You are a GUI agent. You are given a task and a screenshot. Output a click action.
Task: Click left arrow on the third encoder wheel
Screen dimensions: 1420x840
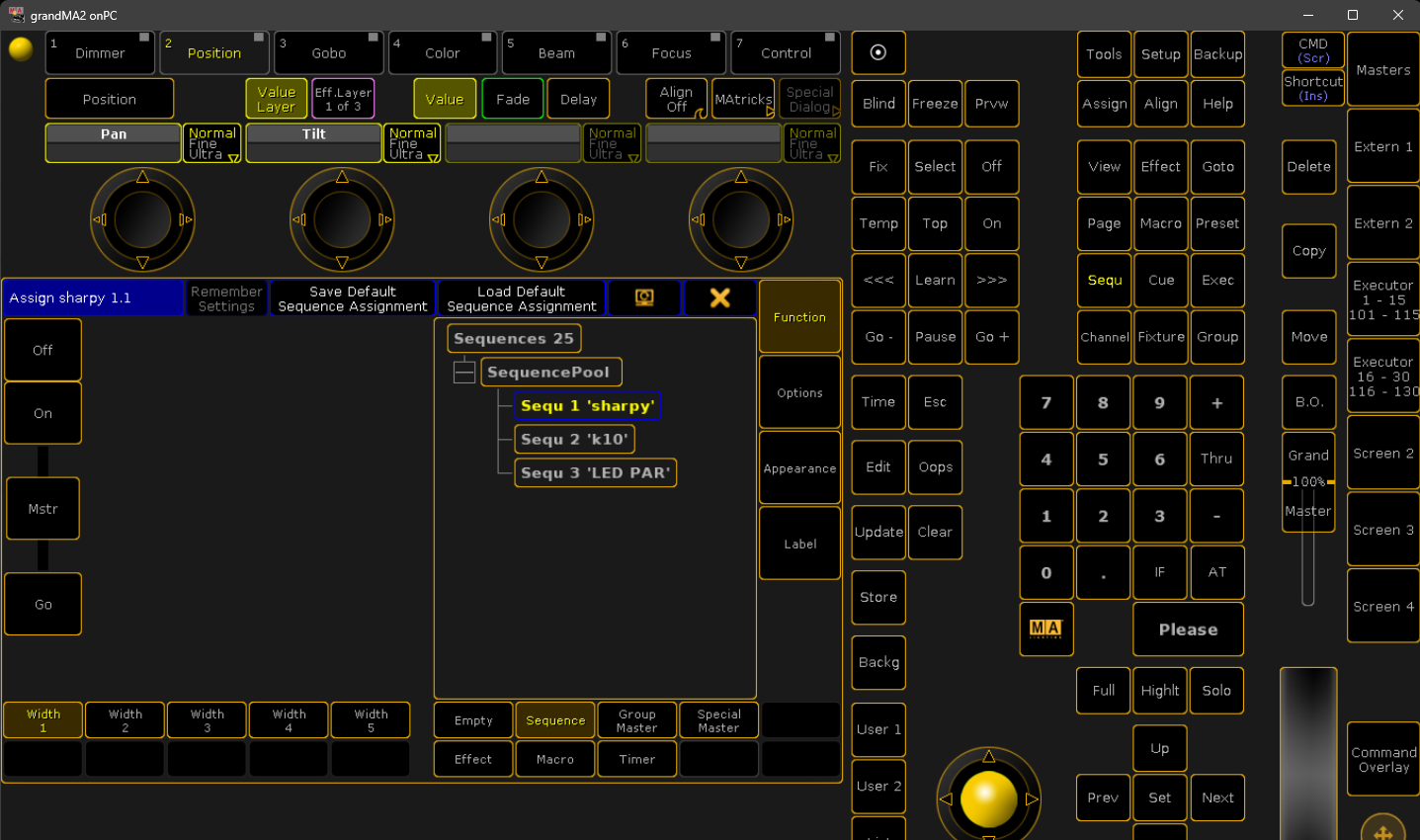(x=499, y=219)
